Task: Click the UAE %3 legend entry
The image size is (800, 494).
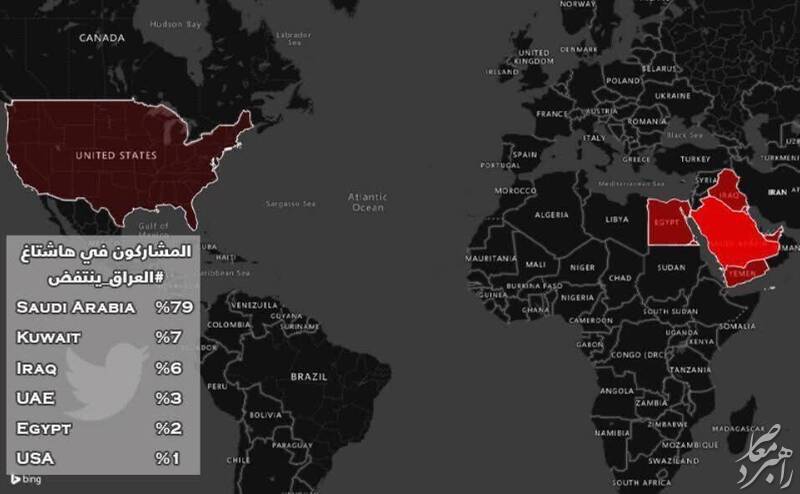Action: click(99, 398)
